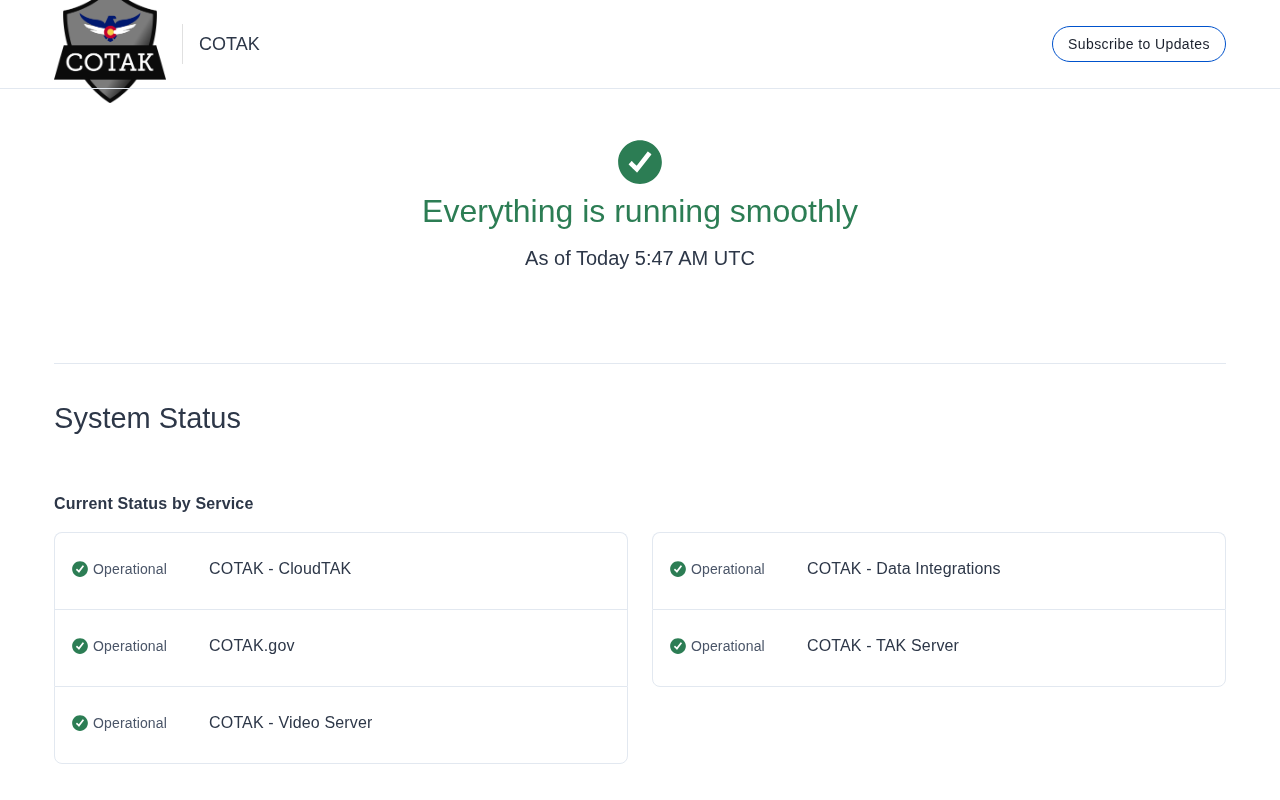Viewport: 1280px width, 800px height.
Task: Select the COTAK.gov service name
Action: (x=252, y=646)
